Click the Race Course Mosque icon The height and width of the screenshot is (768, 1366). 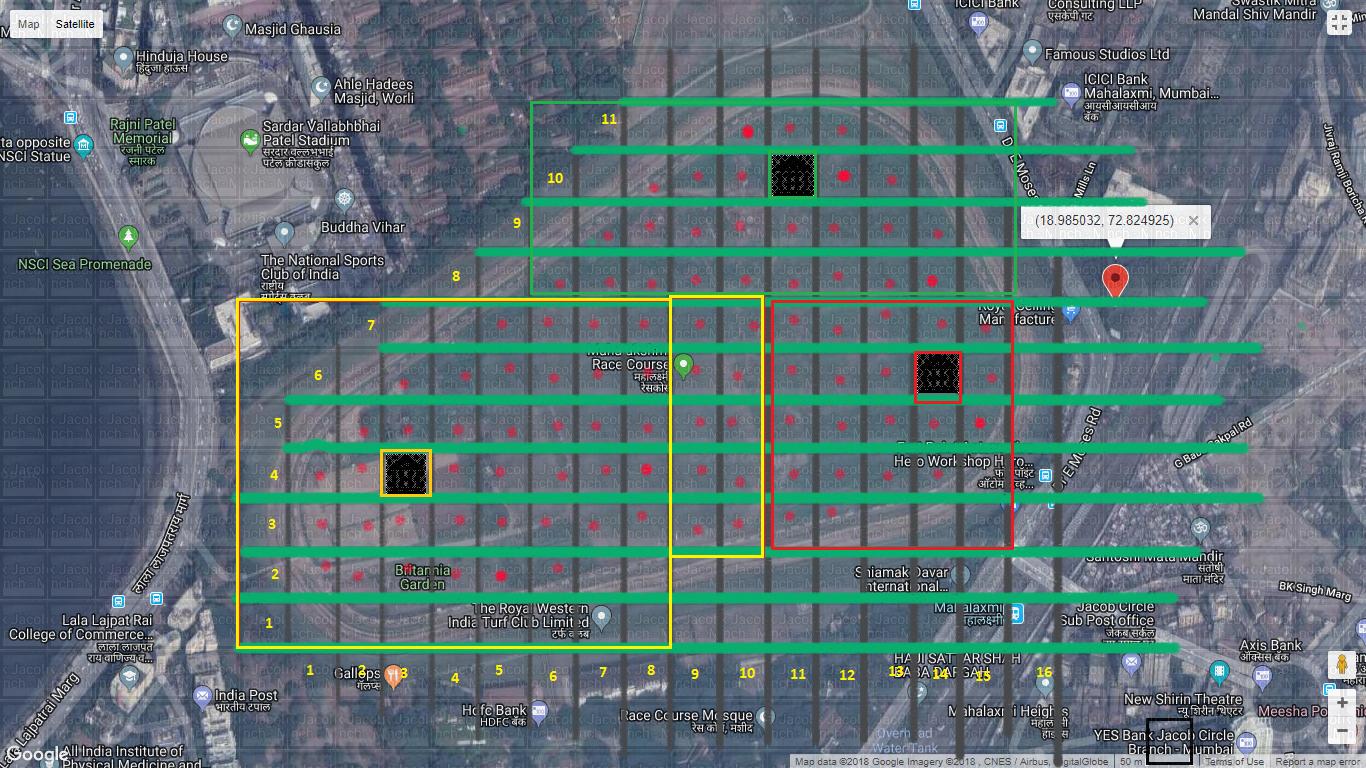coord(765,716)
